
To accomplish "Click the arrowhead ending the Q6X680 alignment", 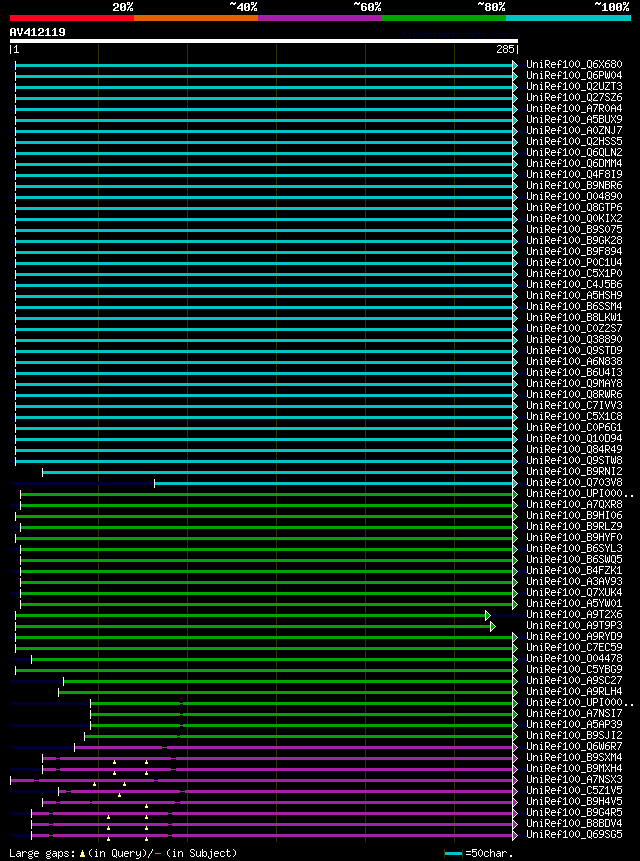I will click(515, 65).
